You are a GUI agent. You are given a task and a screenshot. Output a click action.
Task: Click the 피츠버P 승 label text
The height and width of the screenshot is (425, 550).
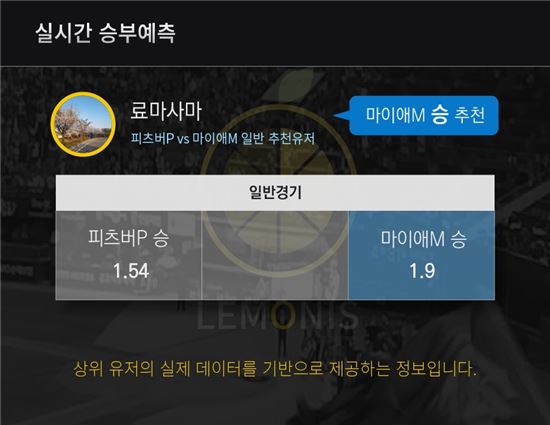pos(128,237)
